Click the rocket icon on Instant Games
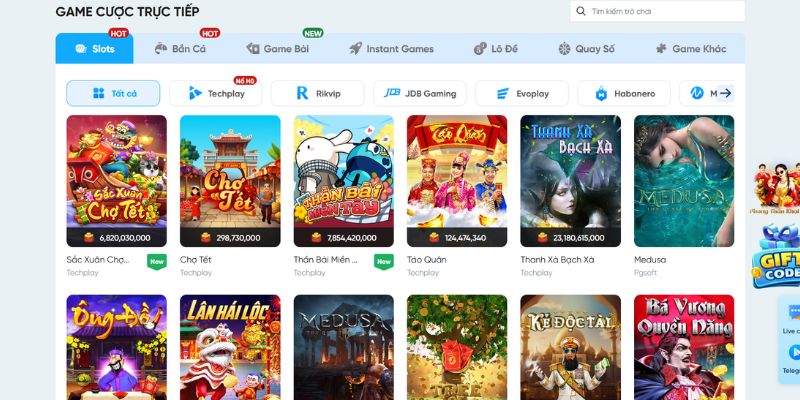Image resolution: width=800 pixels, height=400 pixels. pyautogui.click(x=356, y=48)
